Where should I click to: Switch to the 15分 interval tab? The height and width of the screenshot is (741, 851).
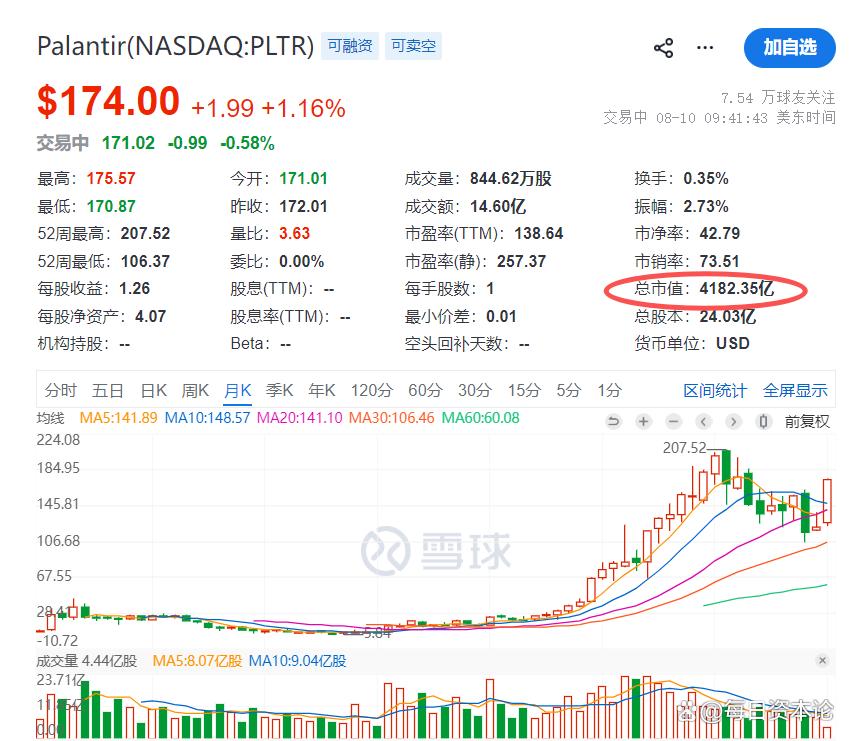pos(524,390)
